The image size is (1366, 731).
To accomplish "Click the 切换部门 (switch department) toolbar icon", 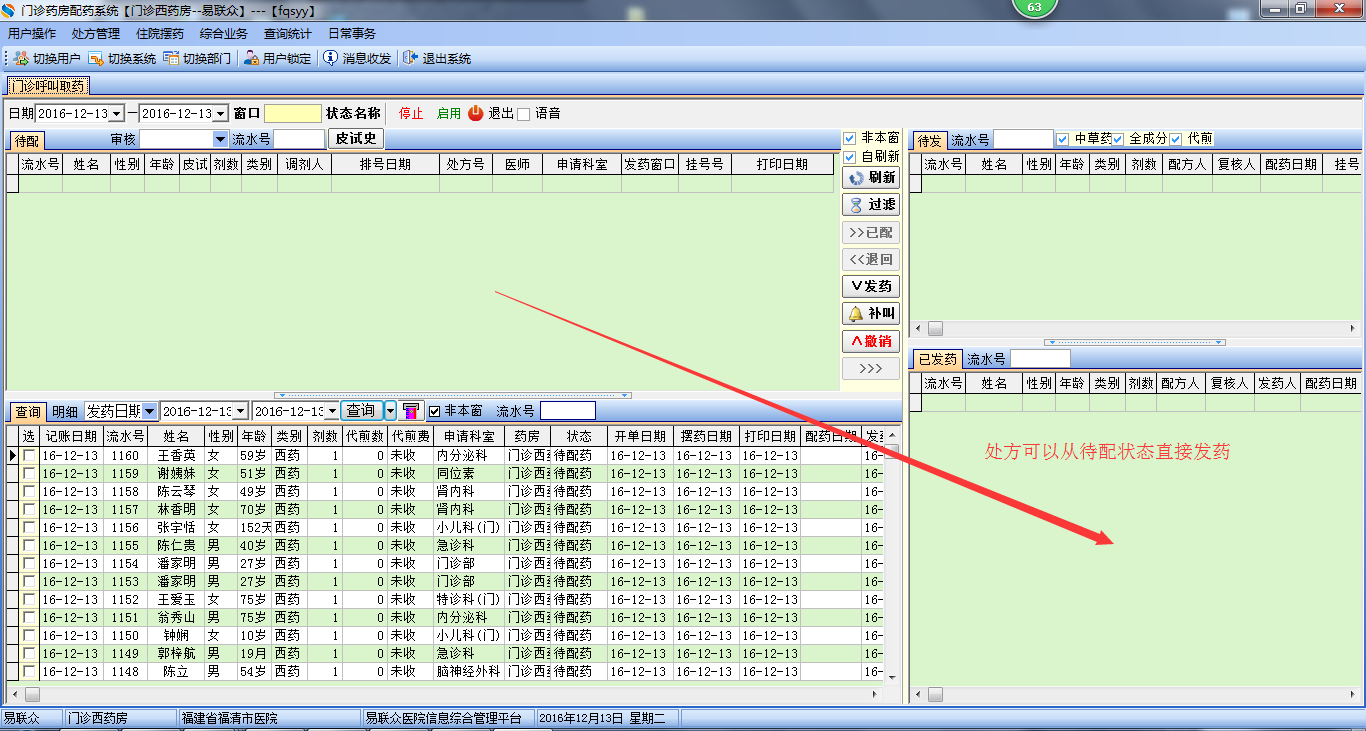I will (171, 59).
